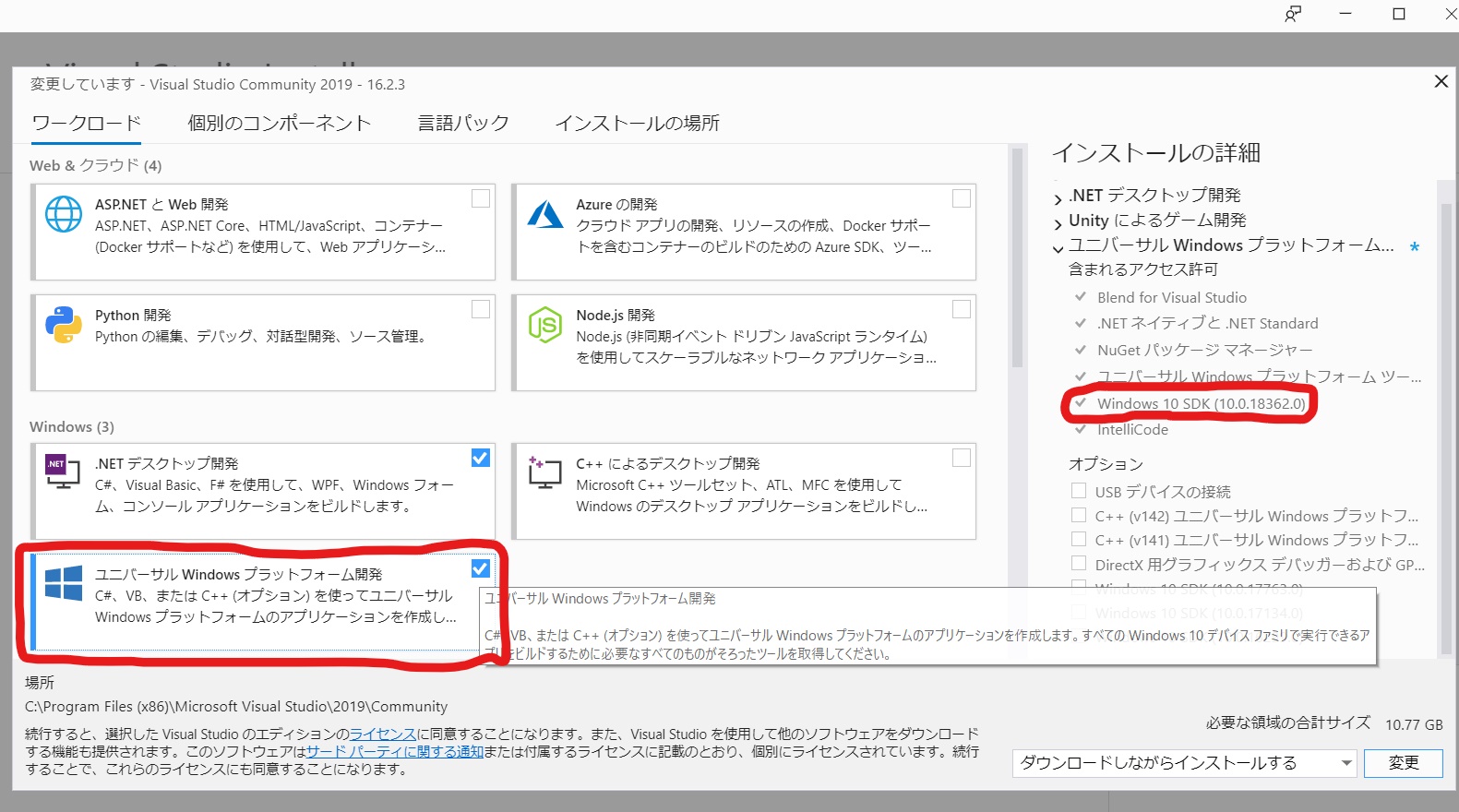1459x812 pixels.
Task: Click the インストールの詳細 heading
Action: click(x=1156, y=152)
